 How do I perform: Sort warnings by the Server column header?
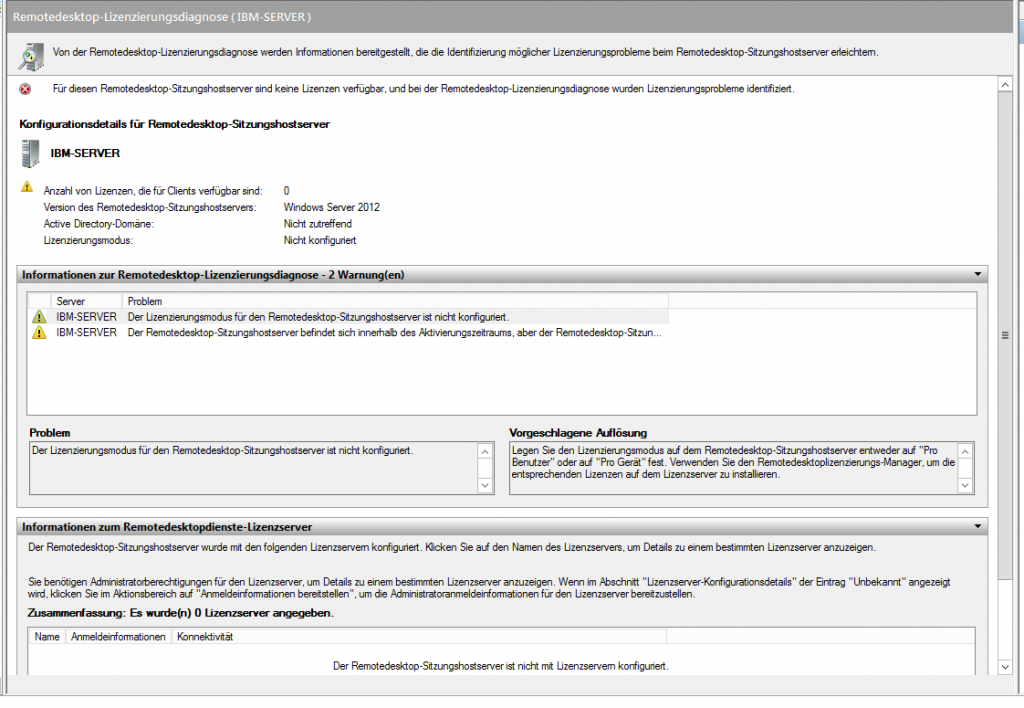click(86, 301)
